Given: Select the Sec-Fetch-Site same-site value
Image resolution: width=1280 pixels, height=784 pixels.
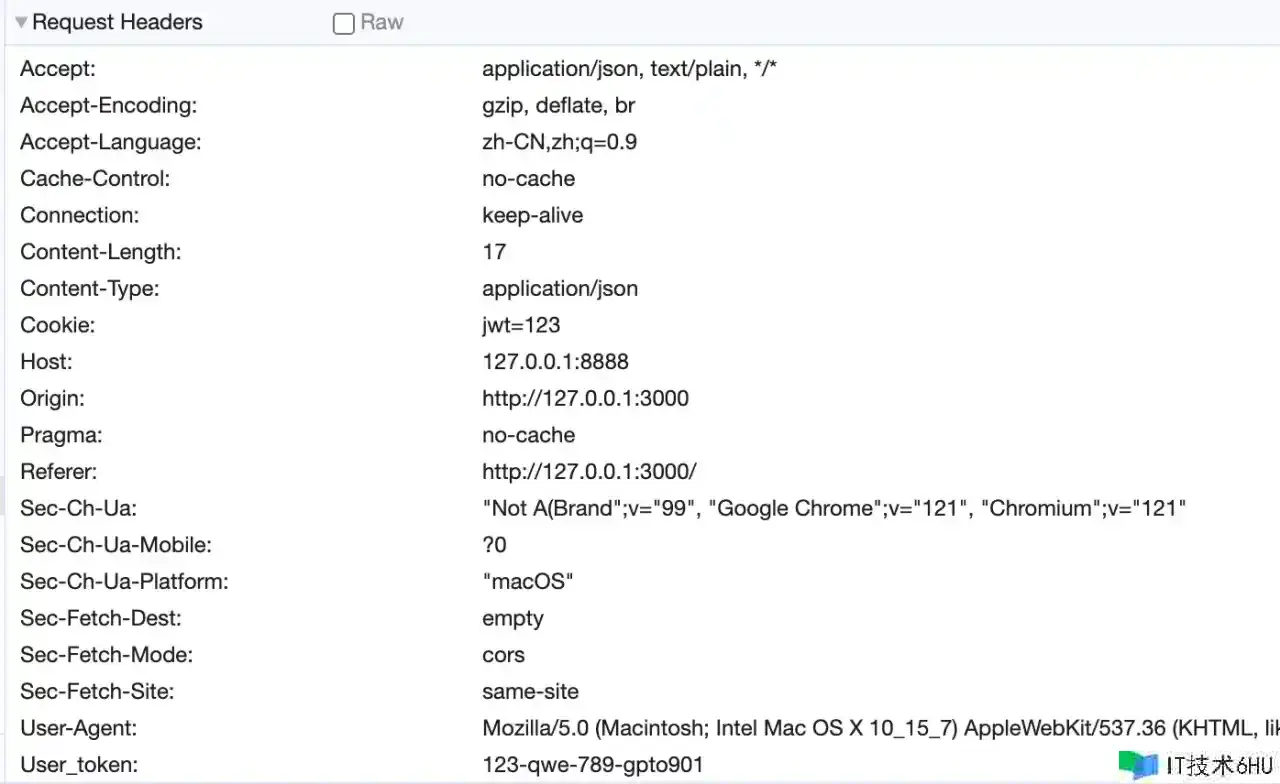Looking at the screenshot, I should [x=530, y=691].
